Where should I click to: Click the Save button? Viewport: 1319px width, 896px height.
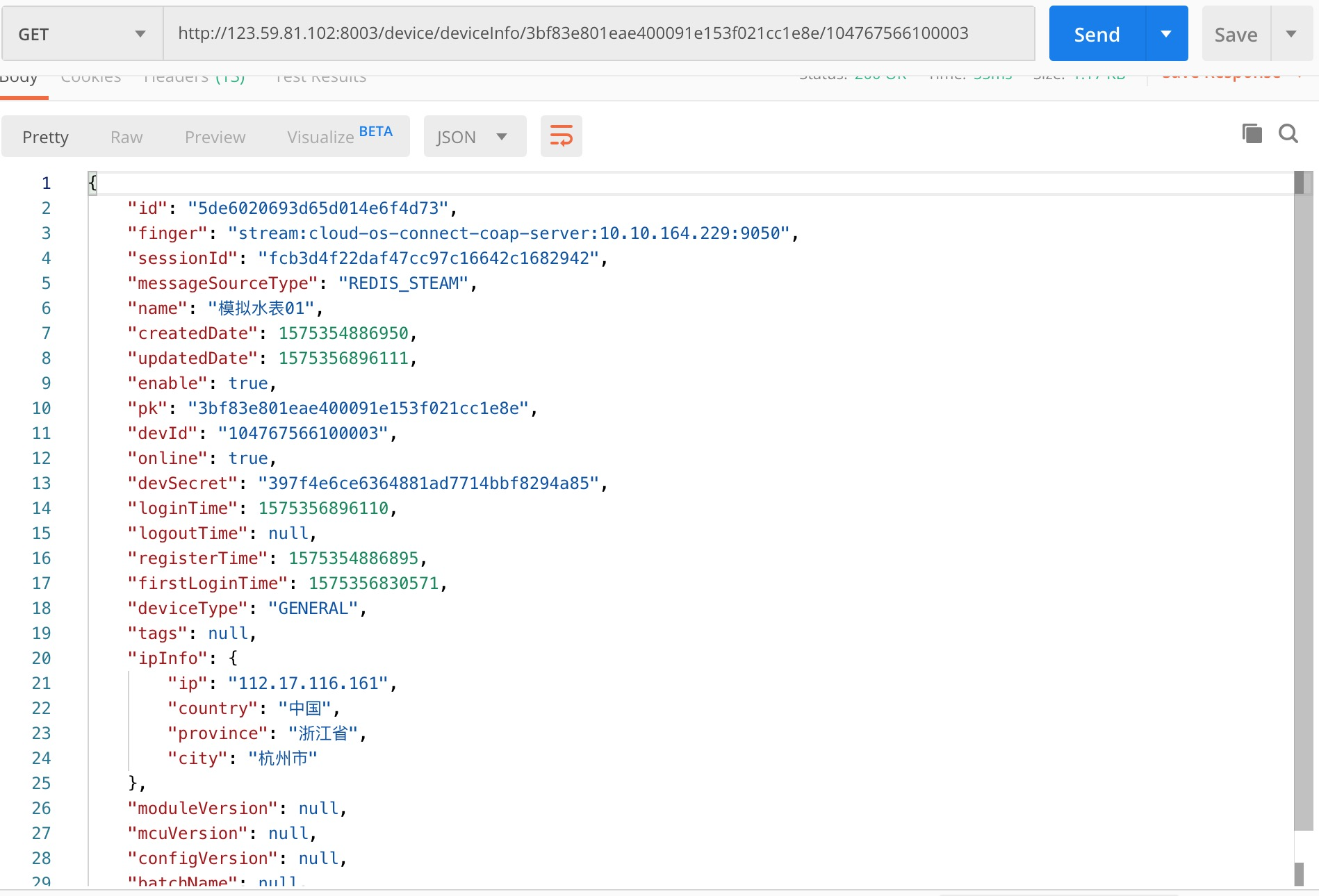coord(1236,34)
